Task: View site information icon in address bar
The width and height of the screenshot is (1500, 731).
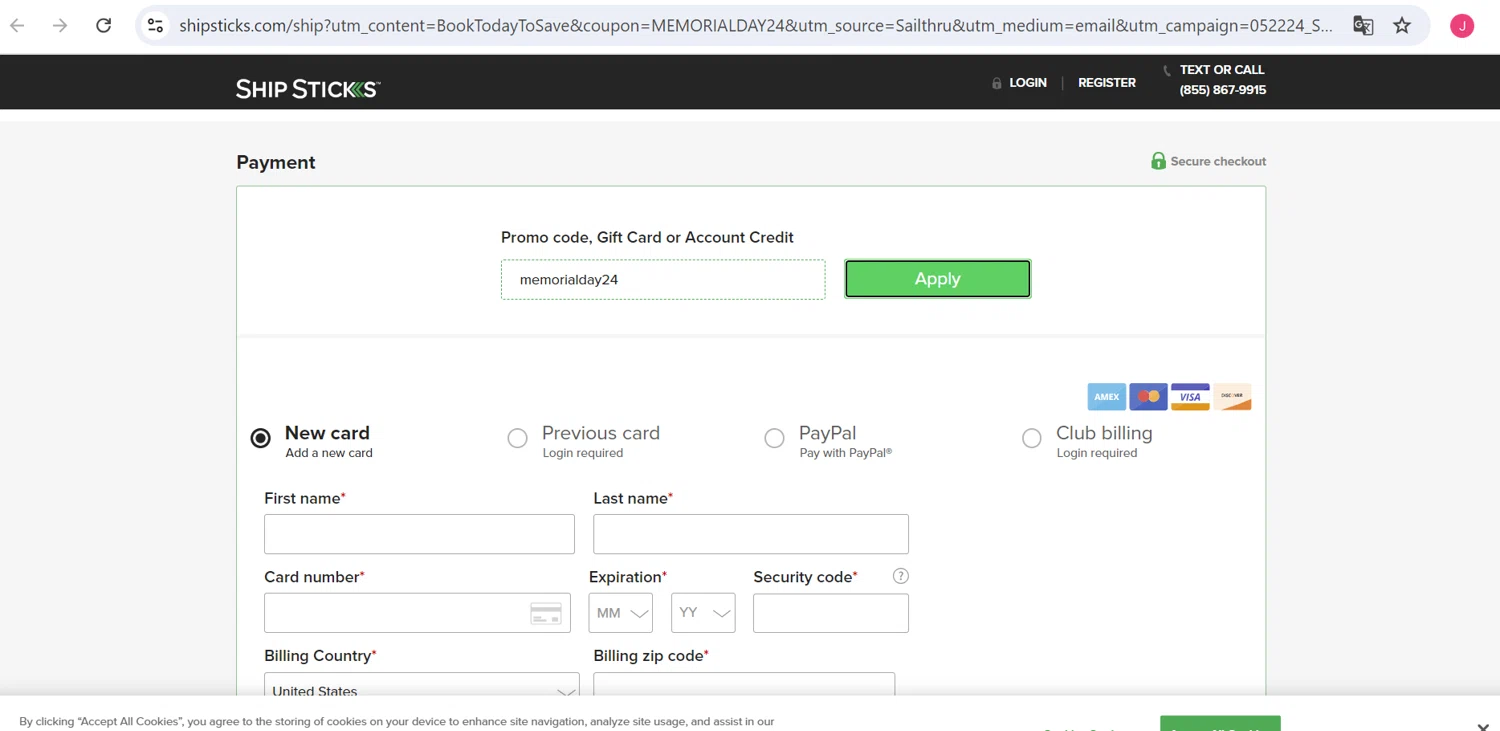Action: click(x=155, y=26)
